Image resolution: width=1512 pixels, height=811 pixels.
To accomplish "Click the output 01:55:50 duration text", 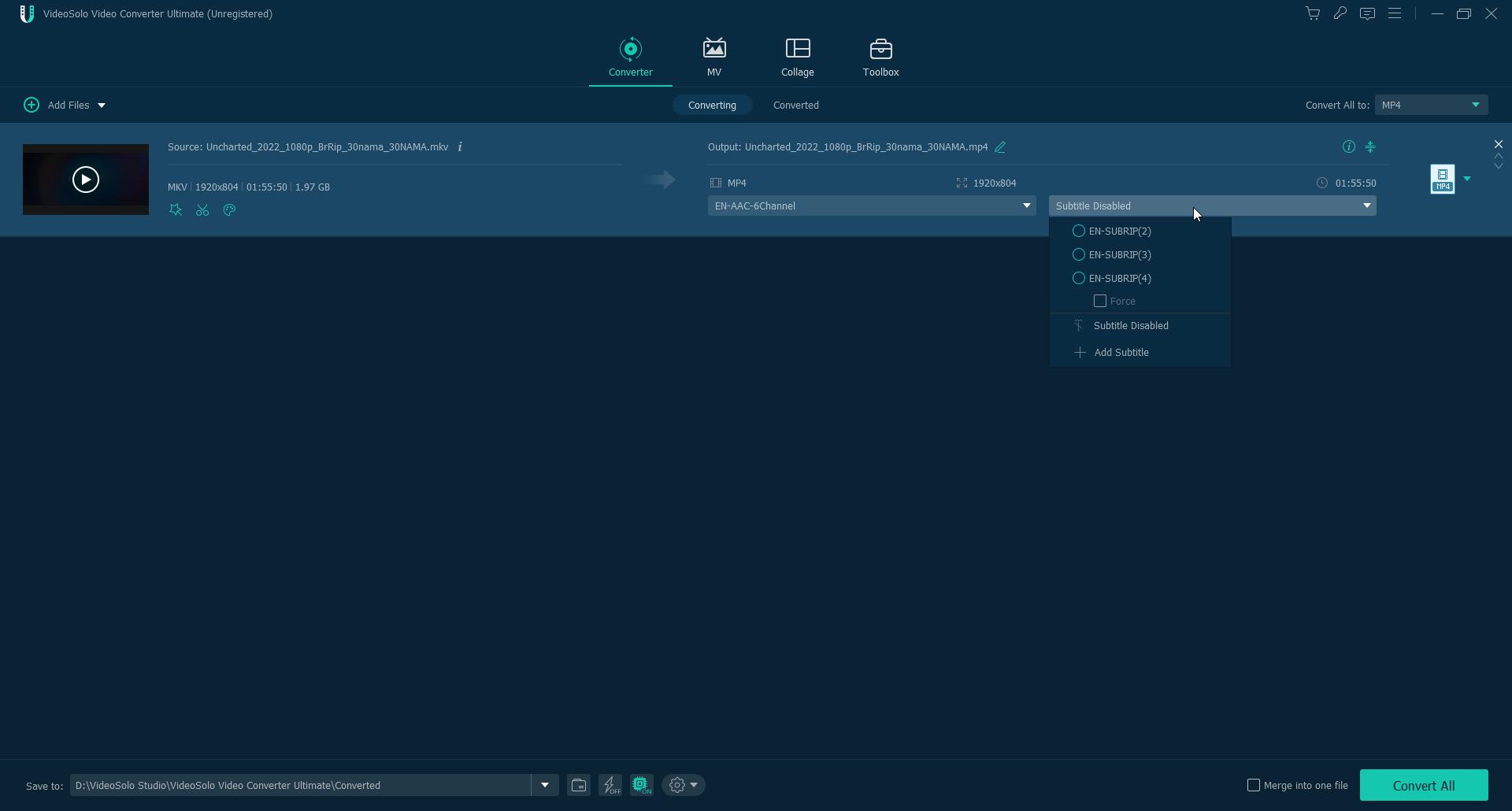I will pyautogui.click(x=1355, y=183).
